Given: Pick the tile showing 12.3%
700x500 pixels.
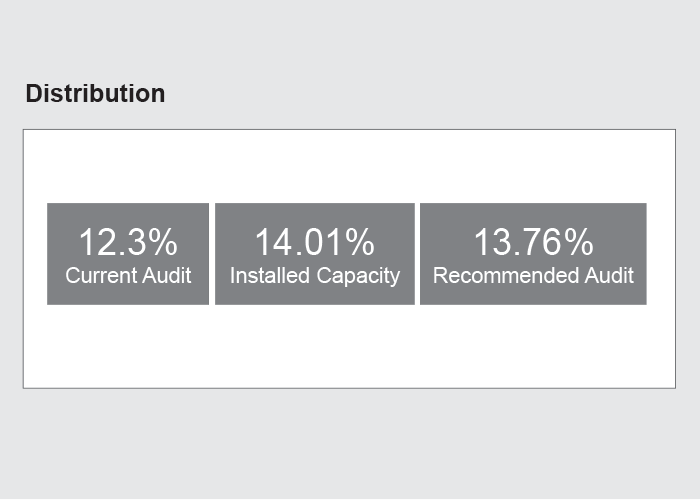Looking at the screenshot, I should pos(128,254).
